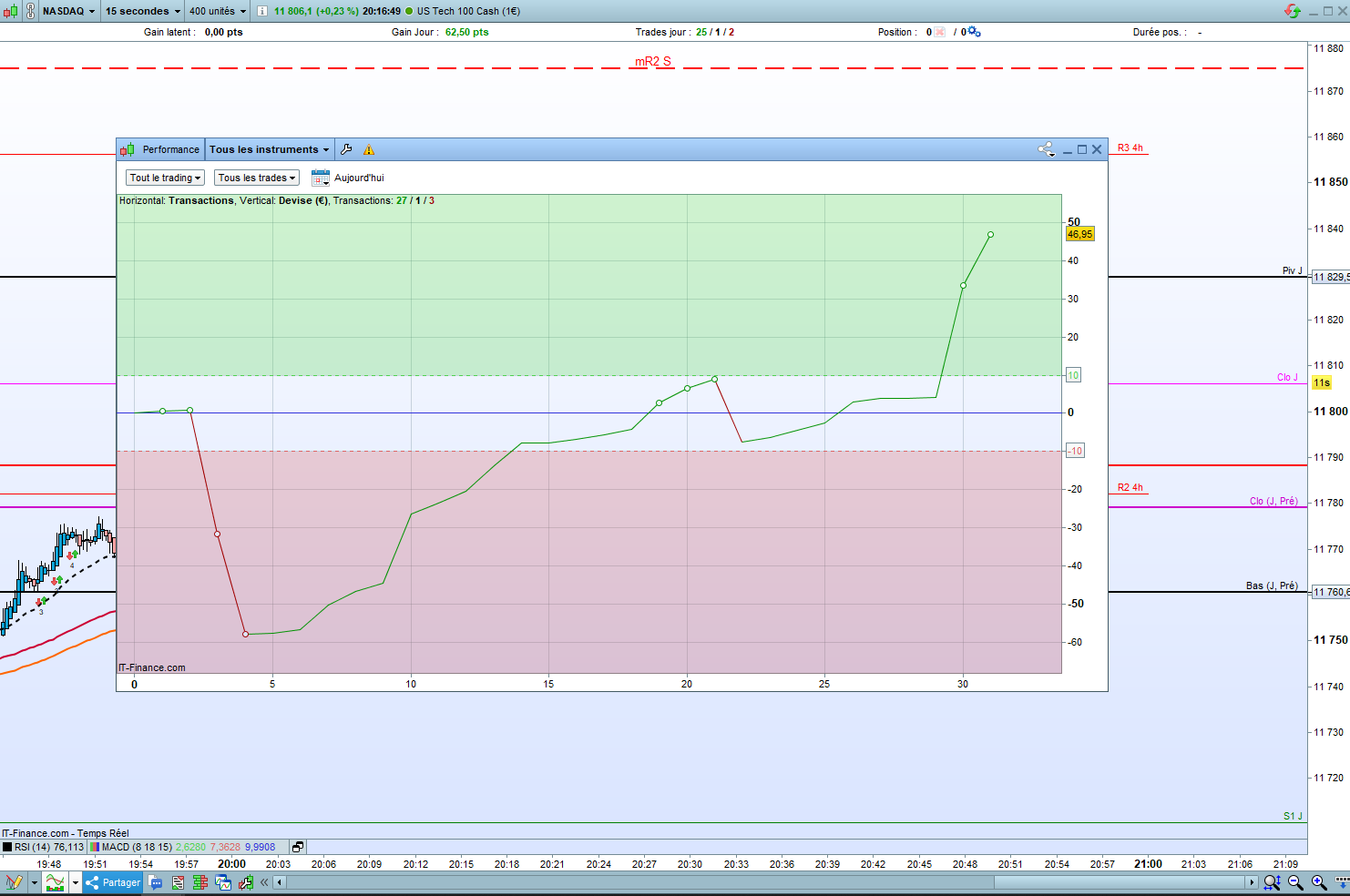
Task: Click the candlestick chart icon in top bar
Action: [9, 11]
